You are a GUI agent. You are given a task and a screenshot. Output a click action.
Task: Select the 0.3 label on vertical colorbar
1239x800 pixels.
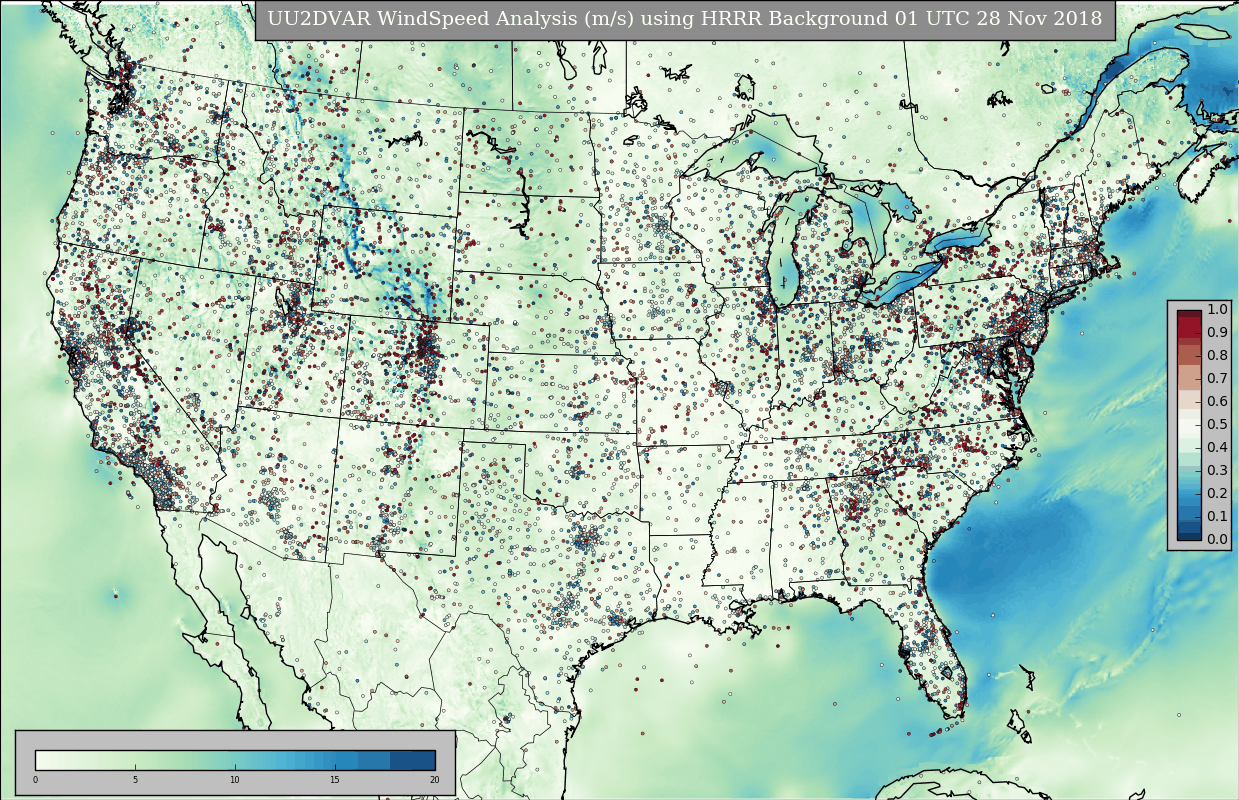pos(1217,470)
